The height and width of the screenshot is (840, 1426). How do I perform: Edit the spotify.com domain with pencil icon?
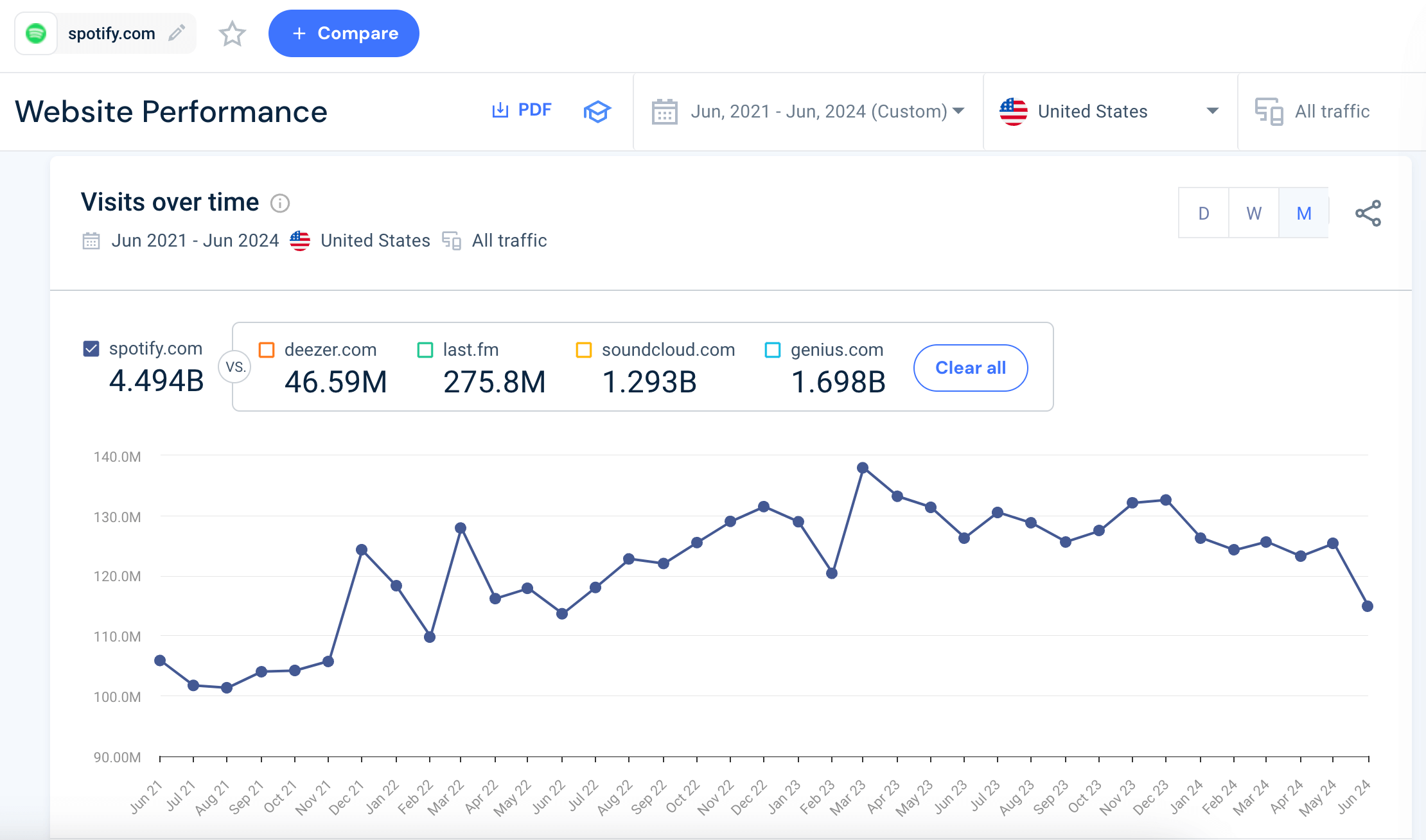pos(177,33)
